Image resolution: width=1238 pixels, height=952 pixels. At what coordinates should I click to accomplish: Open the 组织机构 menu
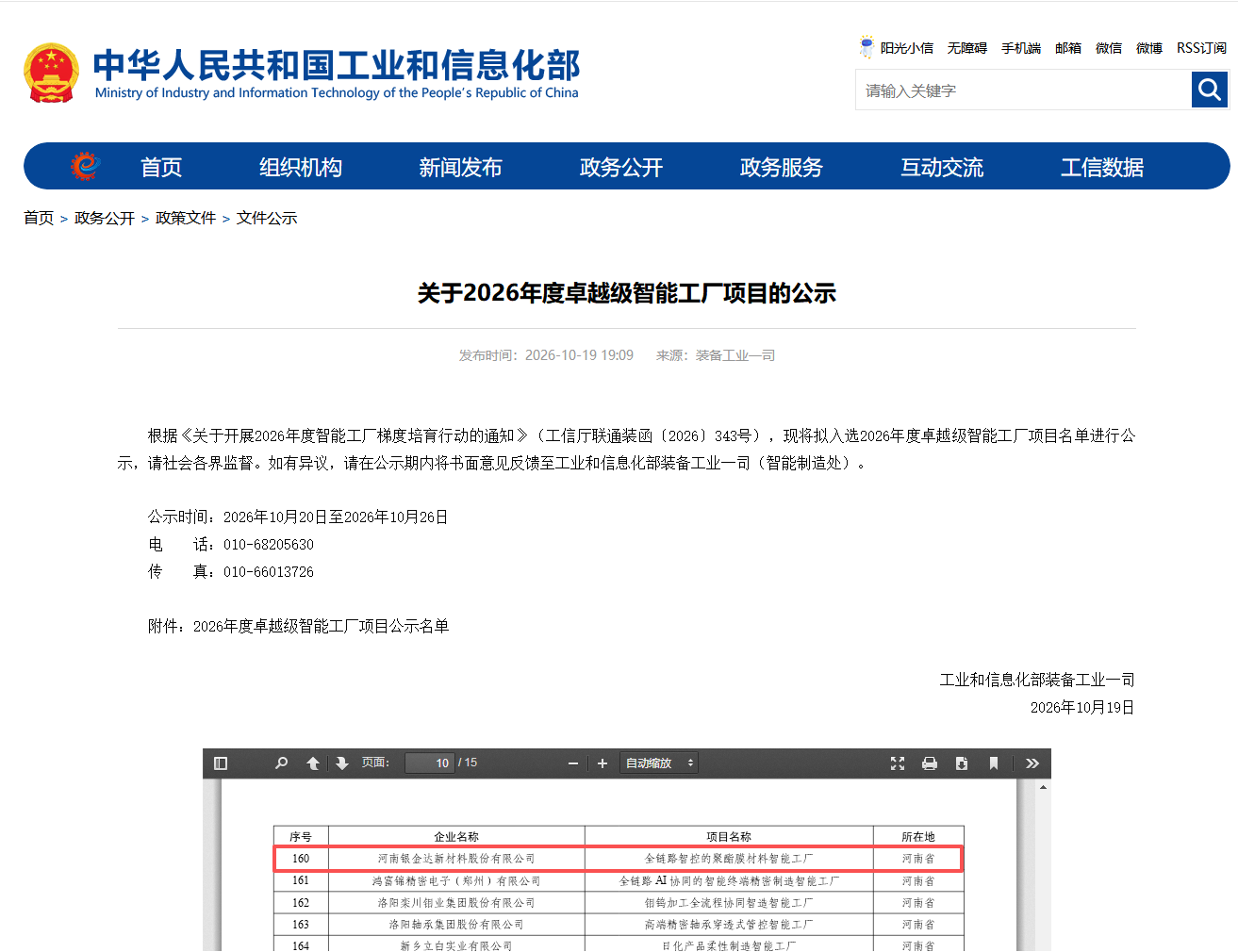tap(301, 167)
